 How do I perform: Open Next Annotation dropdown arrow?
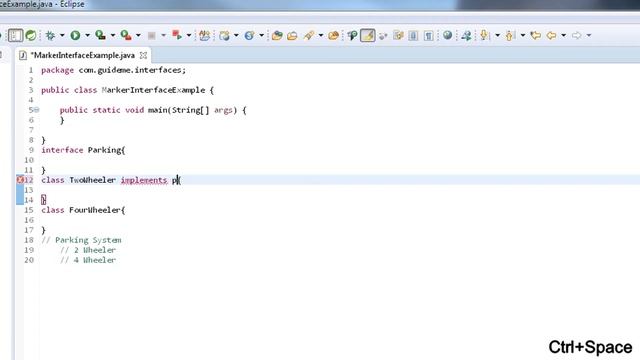[497, 36]
